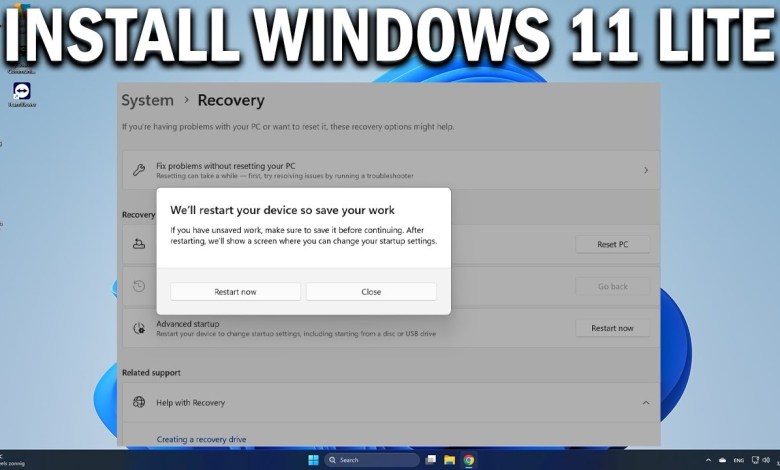This screenshot has height=470, width=780.
Task: Open the Creating a recovery drive link
Action: pos(201,440)
